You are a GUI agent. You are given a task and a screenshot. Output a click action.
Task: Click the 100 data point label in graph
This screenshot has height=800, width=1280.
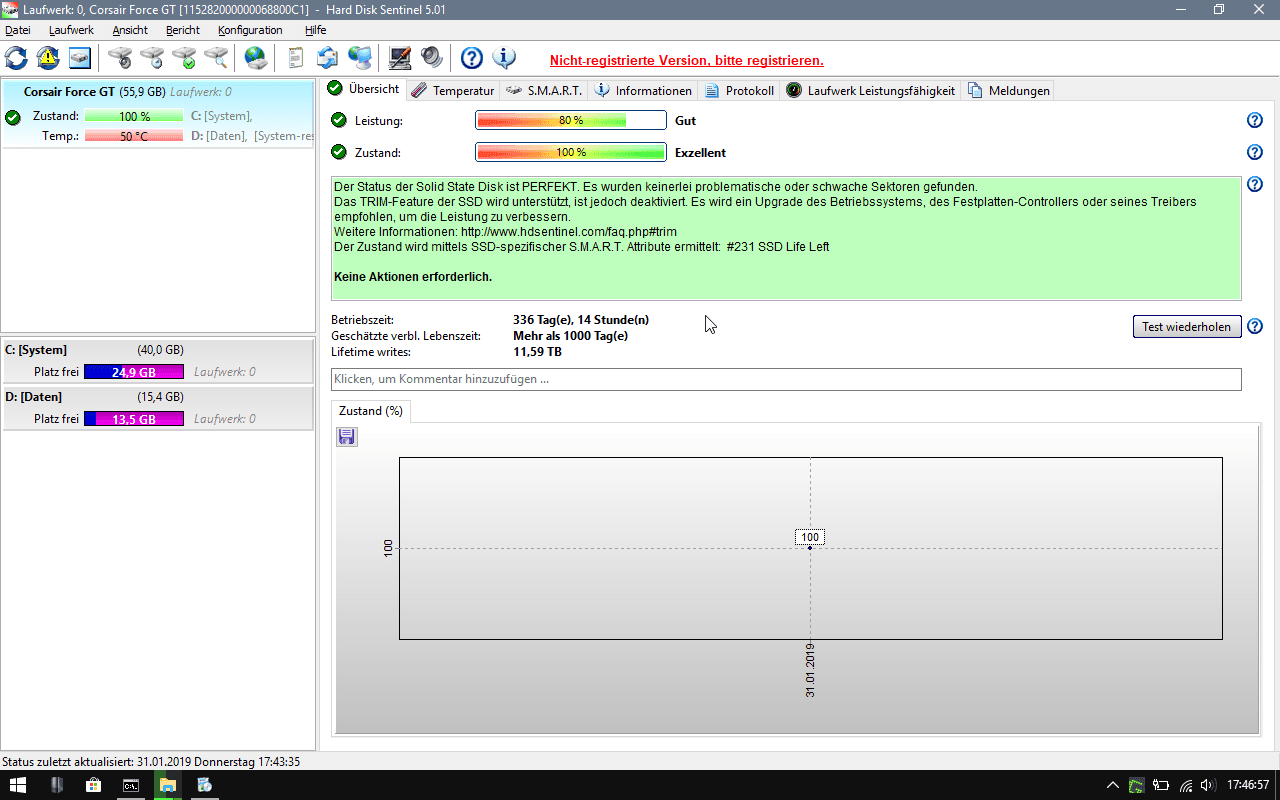click(x=810, y=537)
